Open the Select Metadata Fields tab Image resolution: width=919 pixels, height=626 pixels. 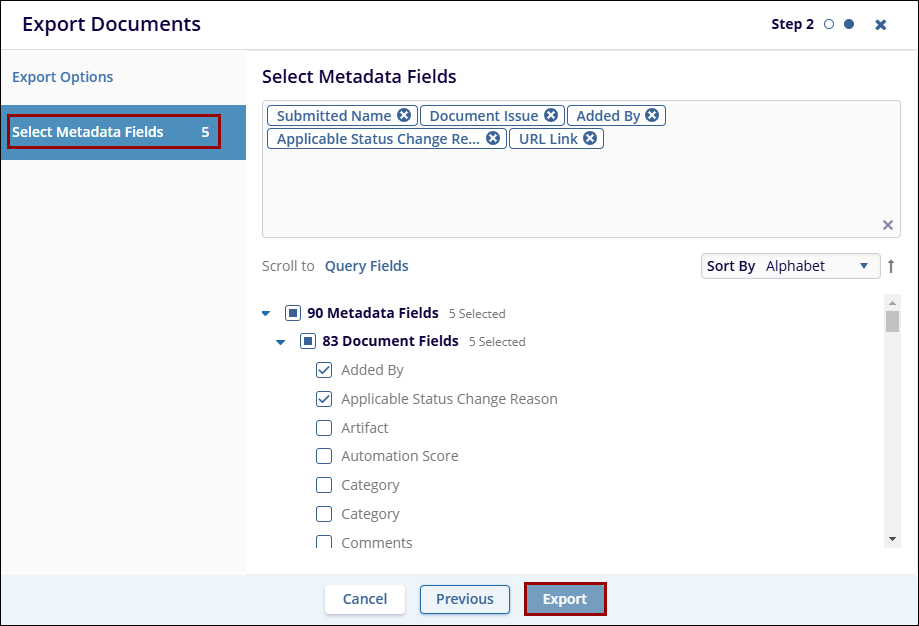point(112,132)
